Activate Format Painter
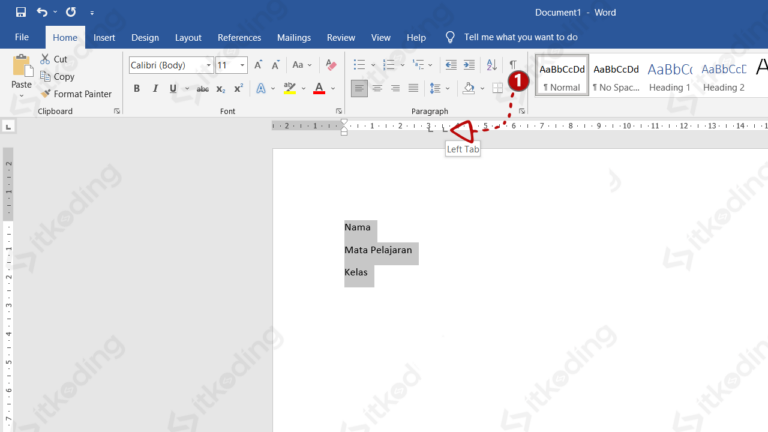This screenshot has width=768, height=432. tap(76, 94)
